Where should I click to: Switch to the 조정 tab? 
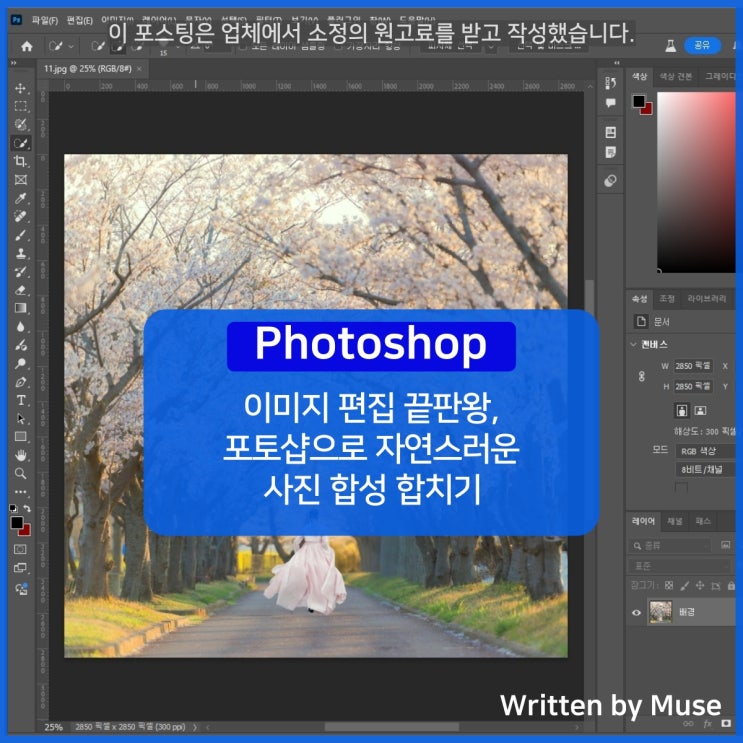click(667, 299)
